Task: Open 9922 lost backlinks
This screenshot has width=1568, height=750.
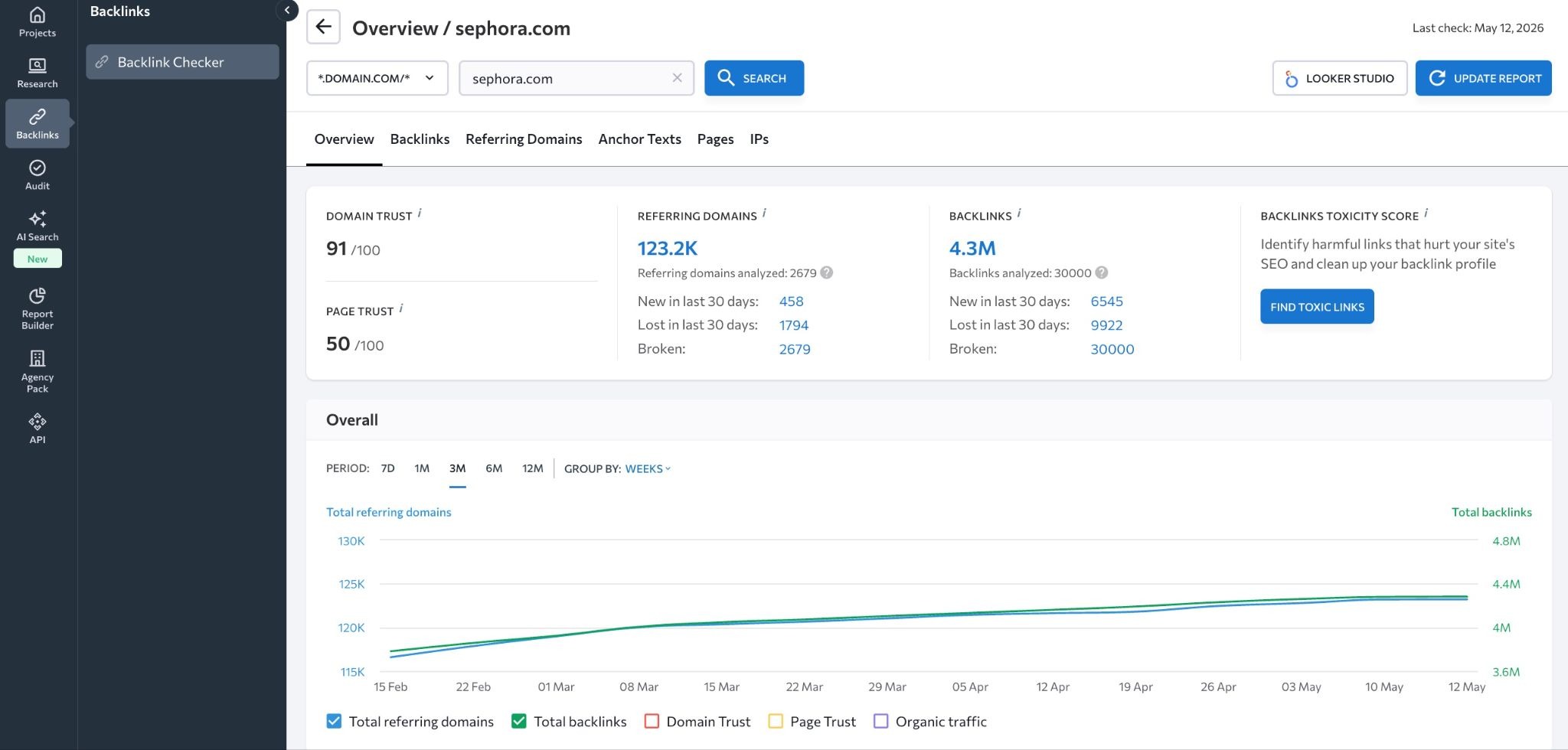Action: [1106, 325]
